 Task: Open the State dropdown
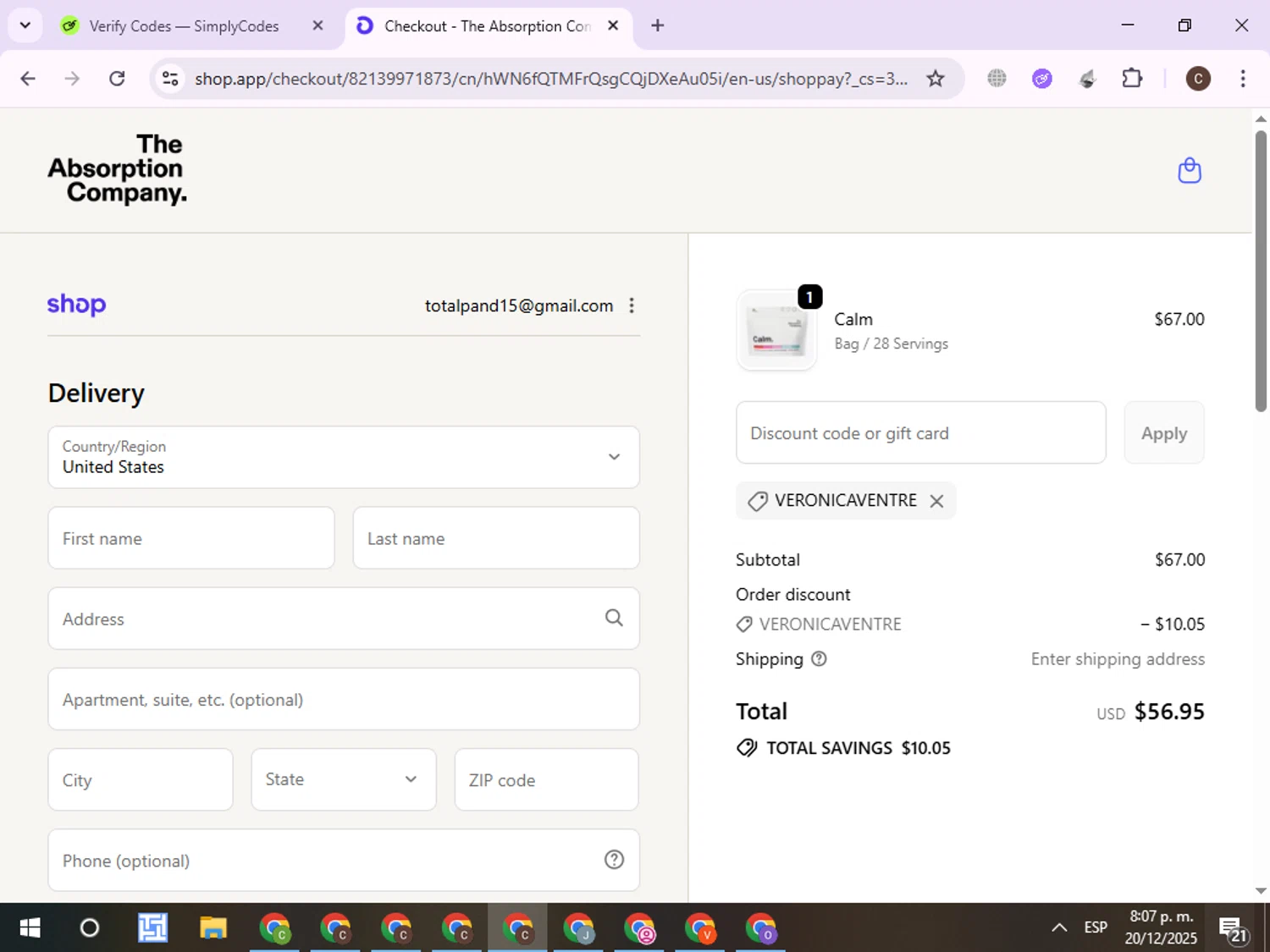(x=344, y=779)
